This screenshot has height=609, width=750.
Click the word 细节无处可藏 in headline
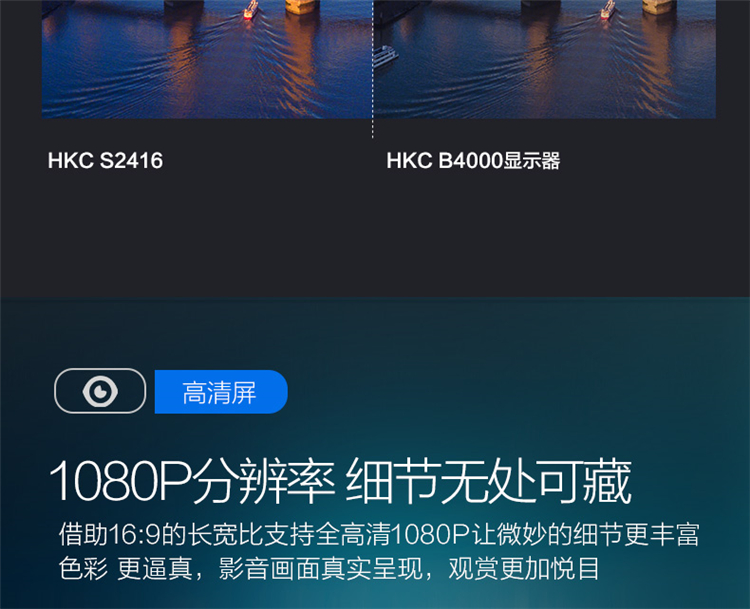[488, 481]
